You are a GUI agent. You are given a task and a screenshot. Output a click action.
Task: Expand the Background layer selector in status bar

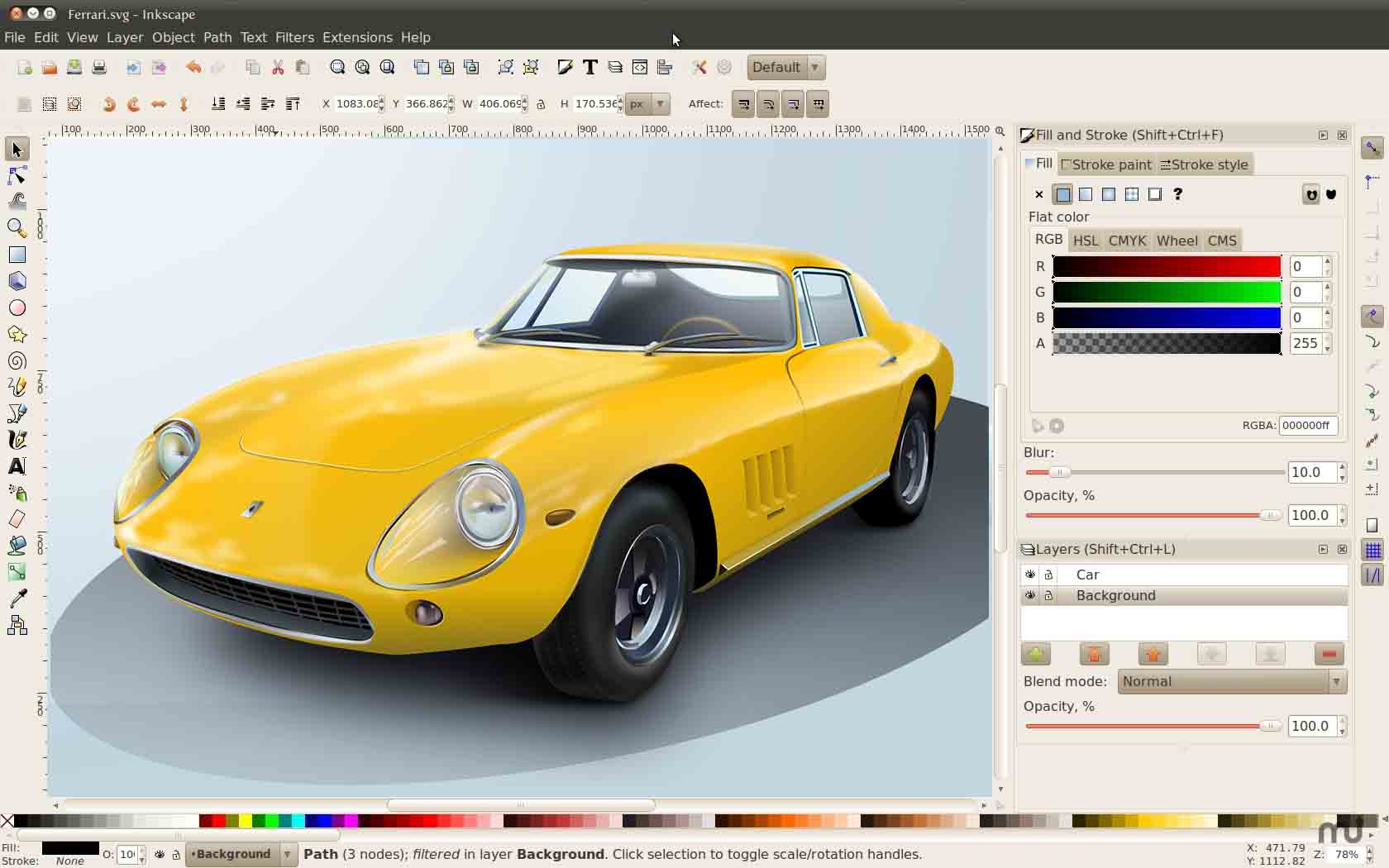(287, 854)
